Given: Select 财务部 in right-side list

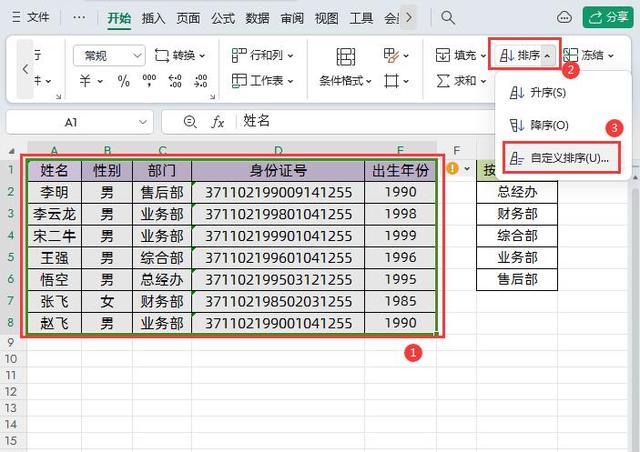Looking at the screenshot, I should click(517, 214).
